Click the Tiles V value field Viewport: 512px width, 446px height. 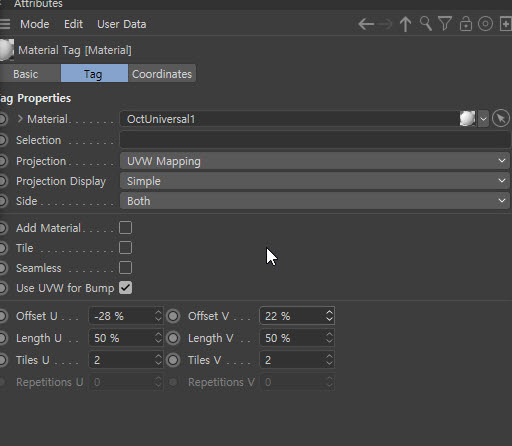tap(292, 360)
